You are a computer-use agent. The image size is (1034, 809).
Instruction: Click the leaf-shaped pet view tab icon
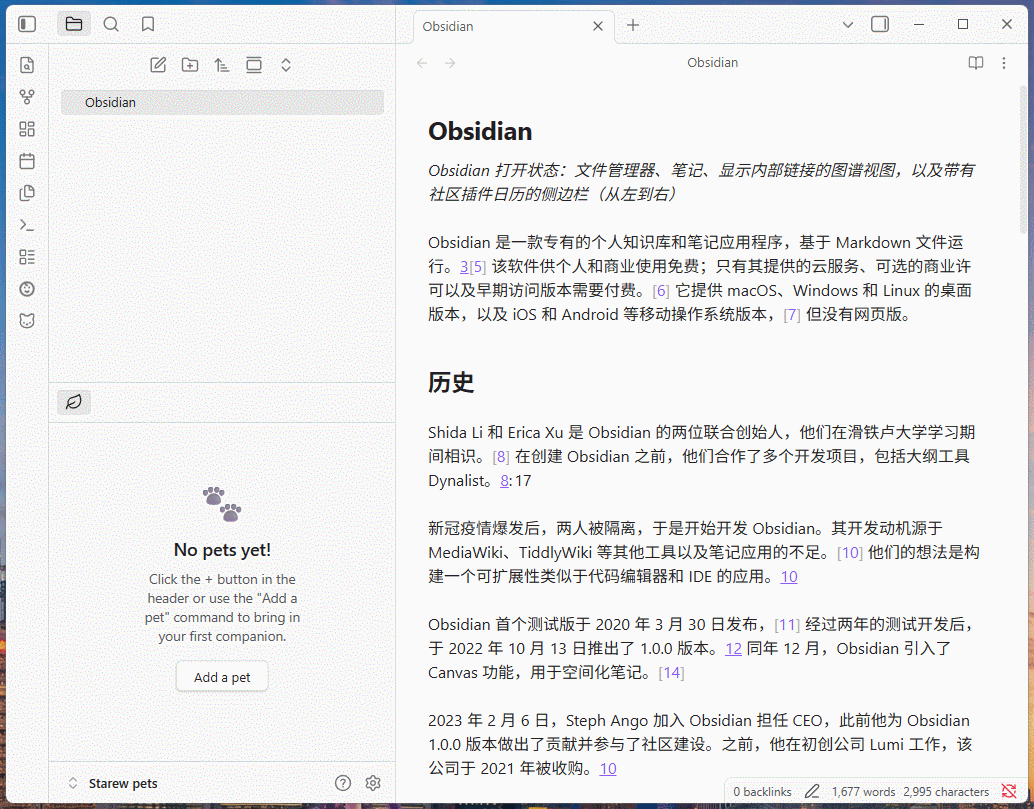click(74, 402)
